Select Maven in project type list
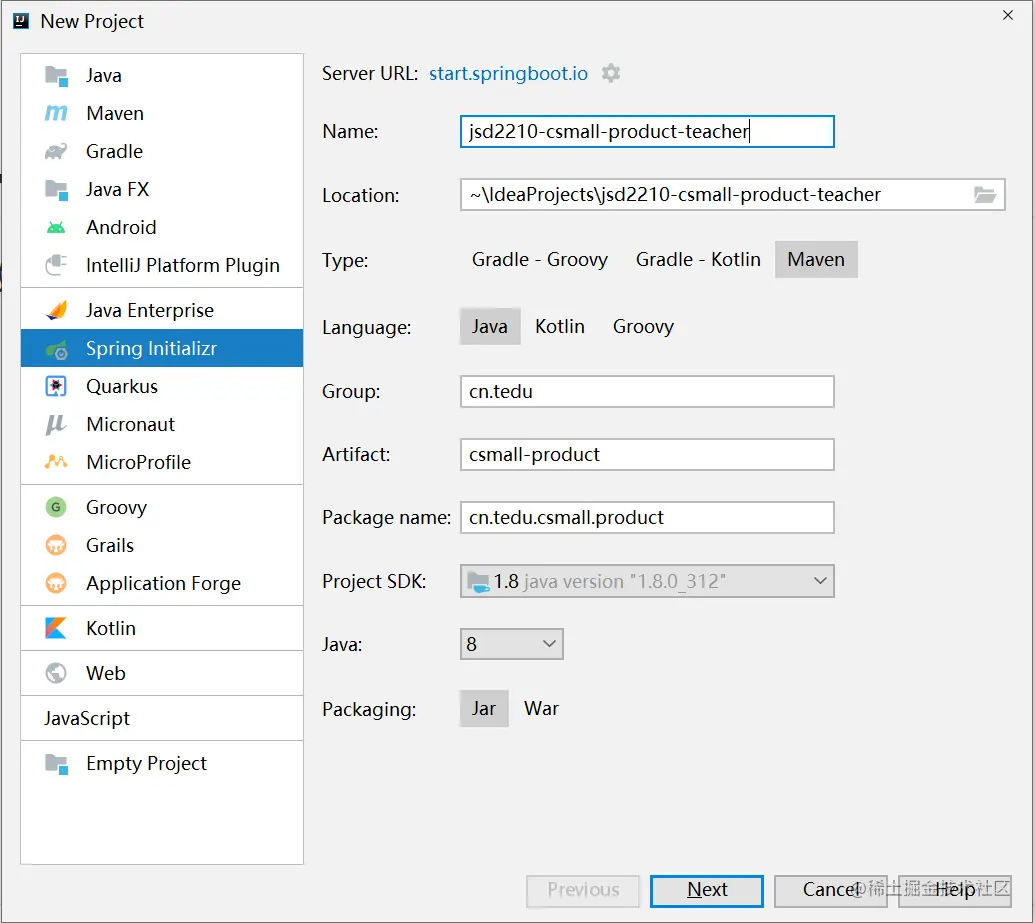Image resolution: width=1035 pixels, height=923 pixels. click(162, 114)
